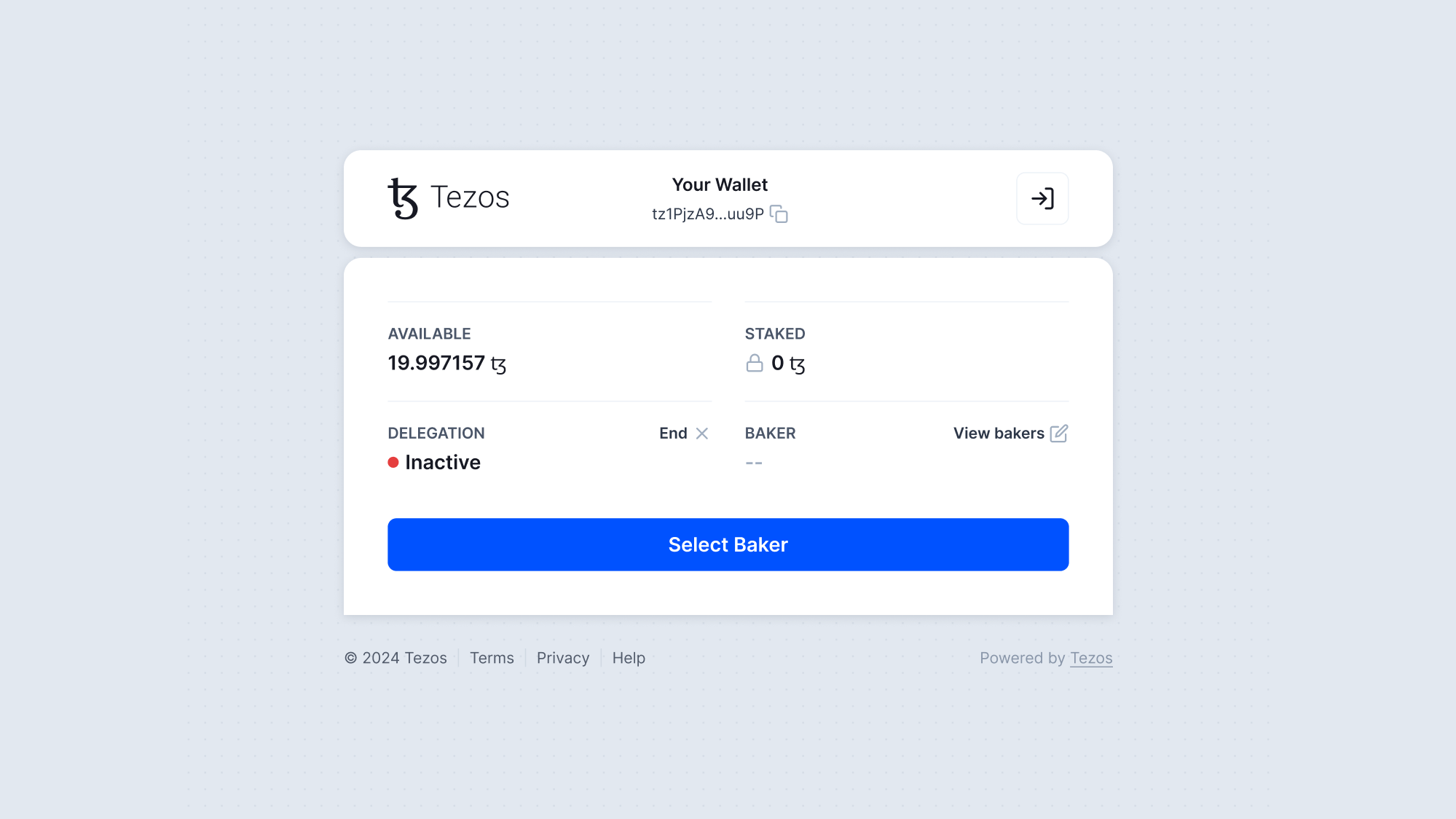This screenshot has width=1456, height=819.
Task: Open the Privacy page
Action: click(563, 658)
